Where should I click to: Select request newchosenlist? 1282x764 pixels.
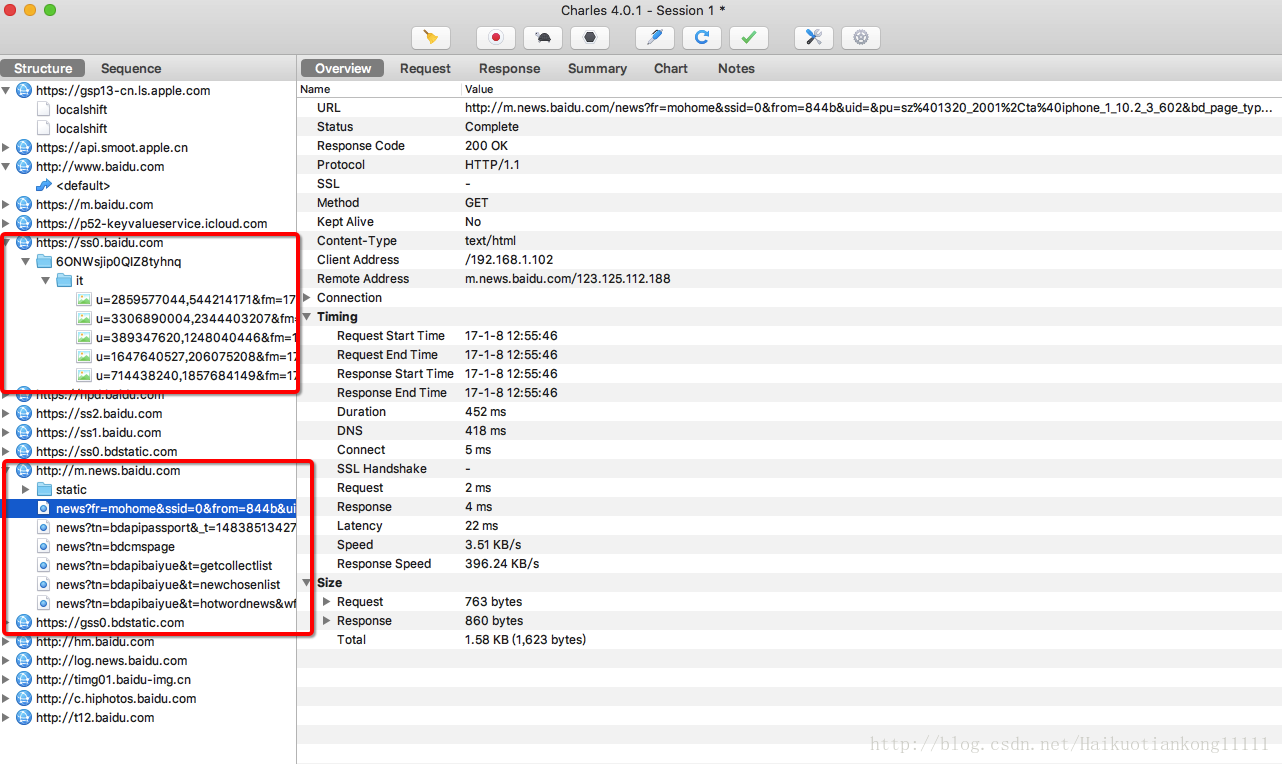coord(168,584)
